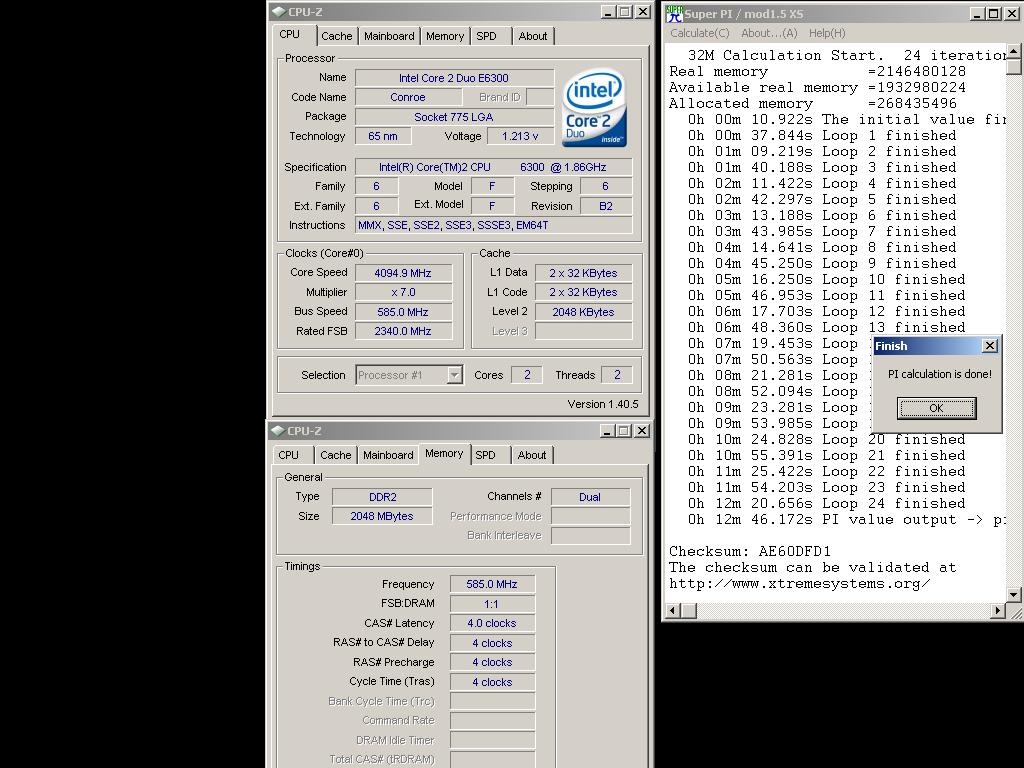
Task: Click the Technology value 65 nm
Action: [x=383, y=136]
